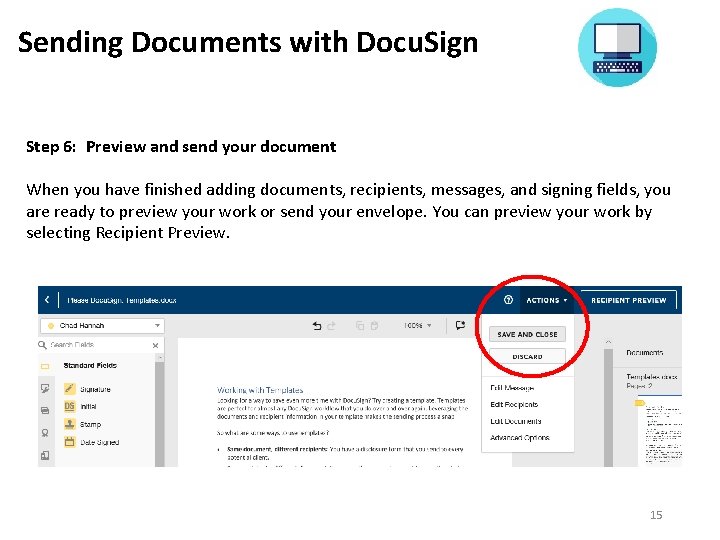Open the bottom document sidebar category icon
Image resolution: width=720 pixels, height=540 pixels.
(45, 455)
